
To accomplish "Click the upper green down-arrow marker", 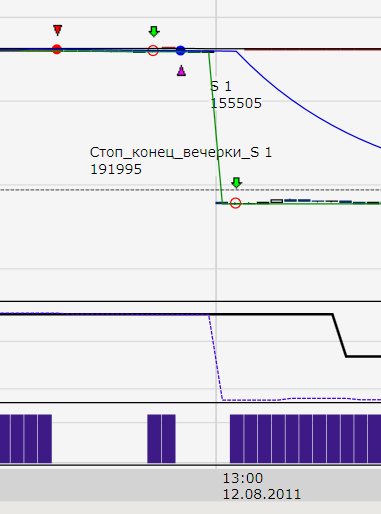I will pos(154,31).
